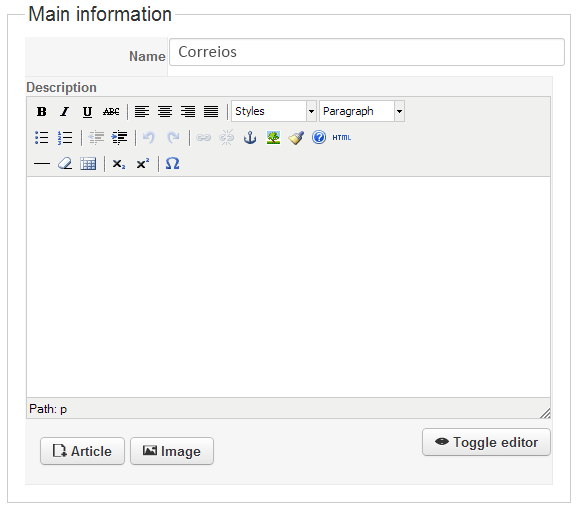Click the 'p' element in Path bar
The image size is (576, 508).
(64, 409)
